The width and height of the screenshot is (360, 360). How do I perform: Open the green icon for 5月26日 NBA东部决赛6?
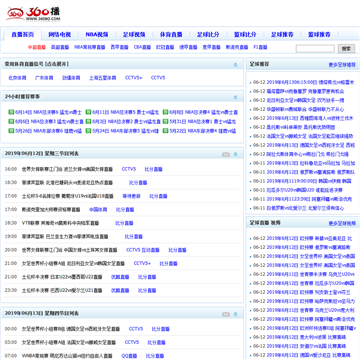click(x=11, y=131)
